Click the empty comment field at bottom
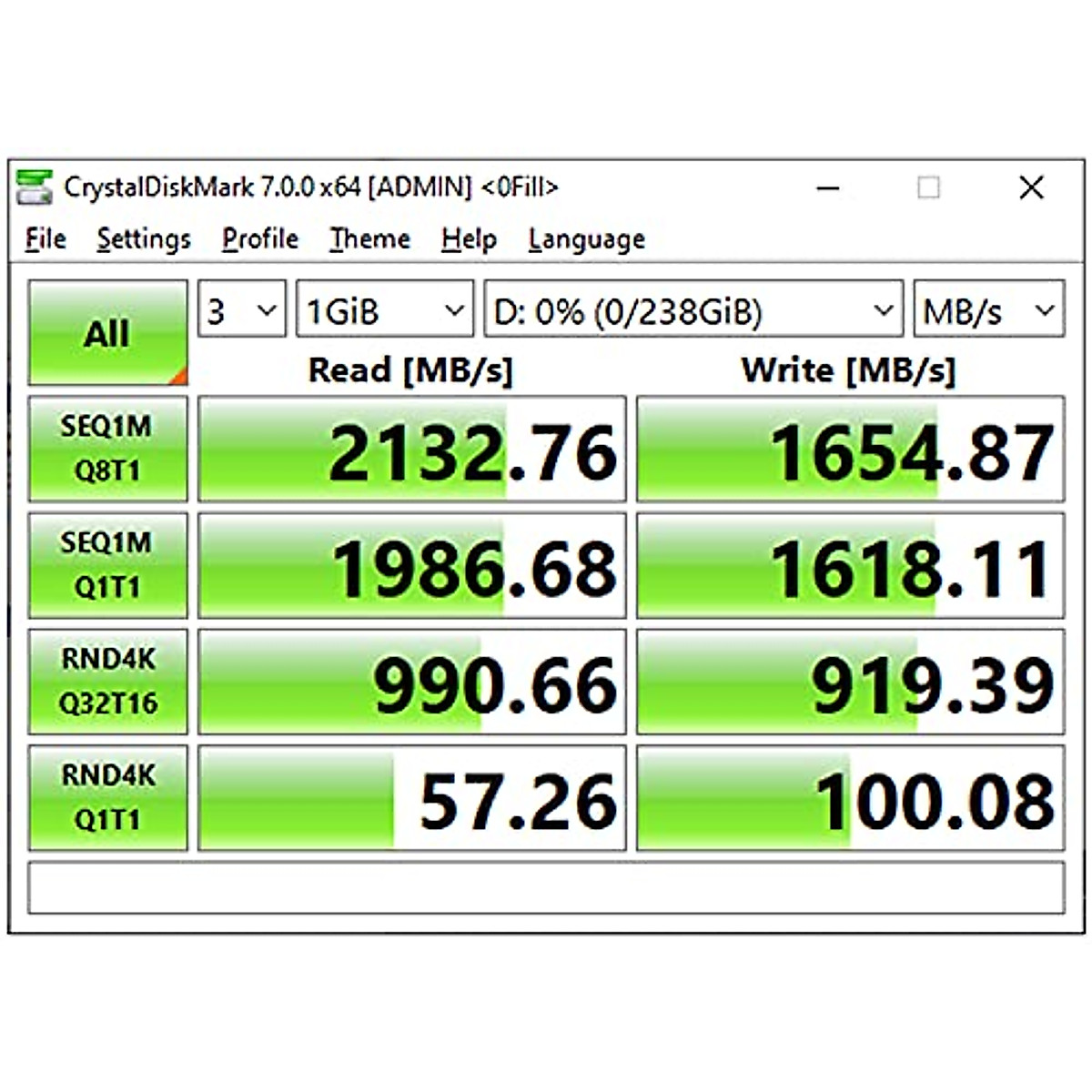Viewport: 1092px width, 1092px height. [546, 887]
